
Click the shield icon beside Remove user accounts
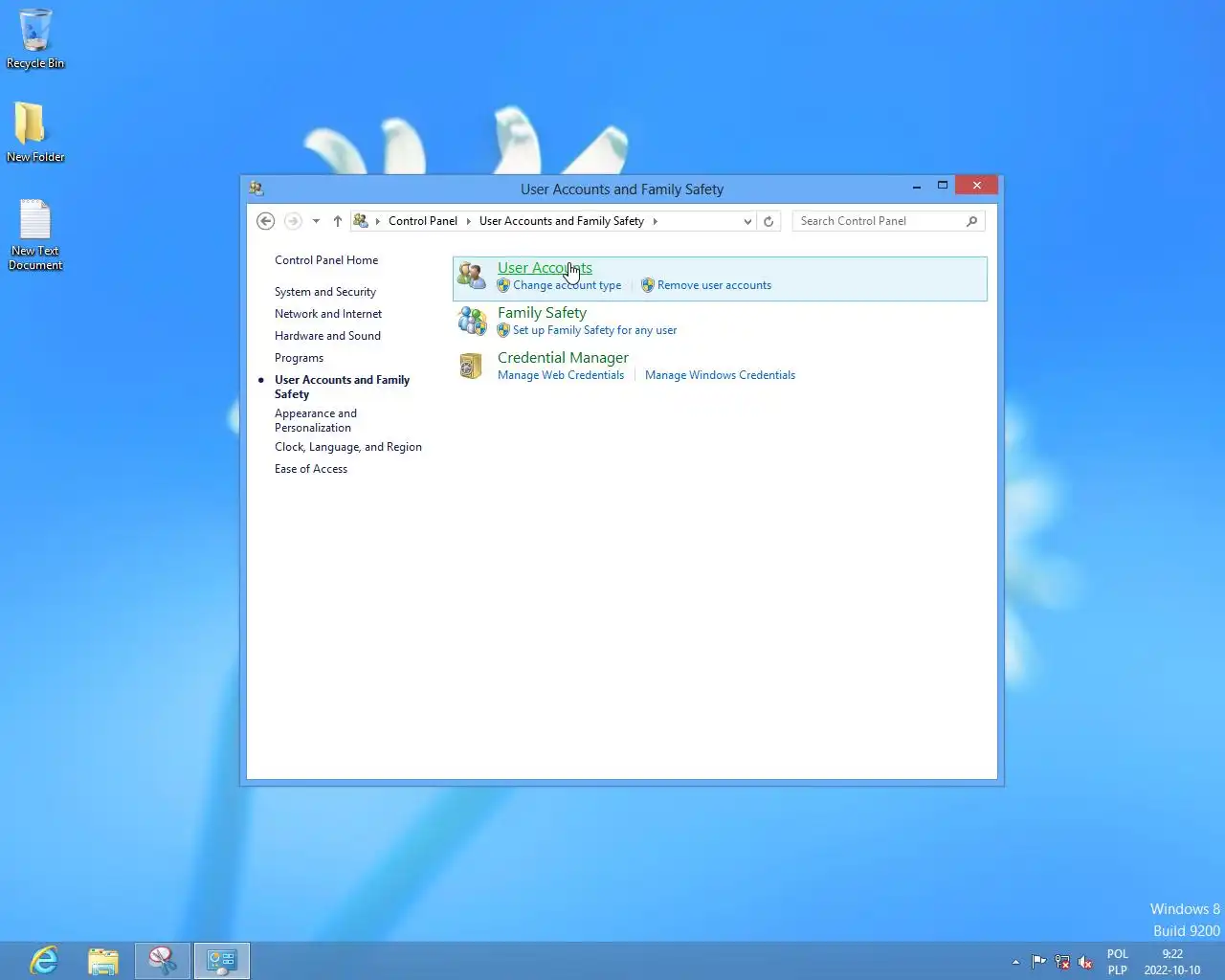(x=648, y=285)
